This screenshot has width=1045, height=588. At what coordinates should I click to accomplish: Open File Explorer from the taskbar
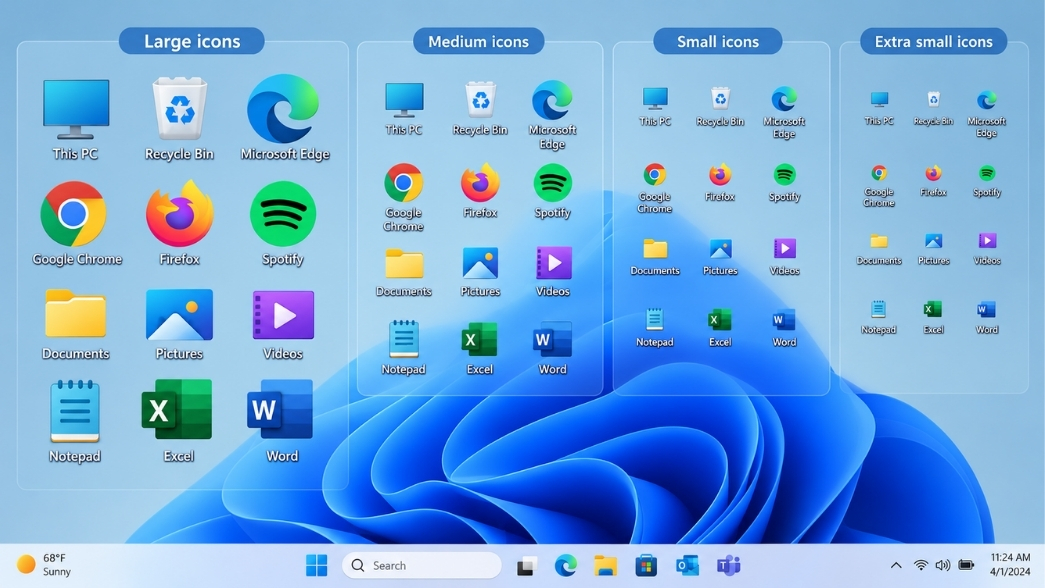(606, 566)
